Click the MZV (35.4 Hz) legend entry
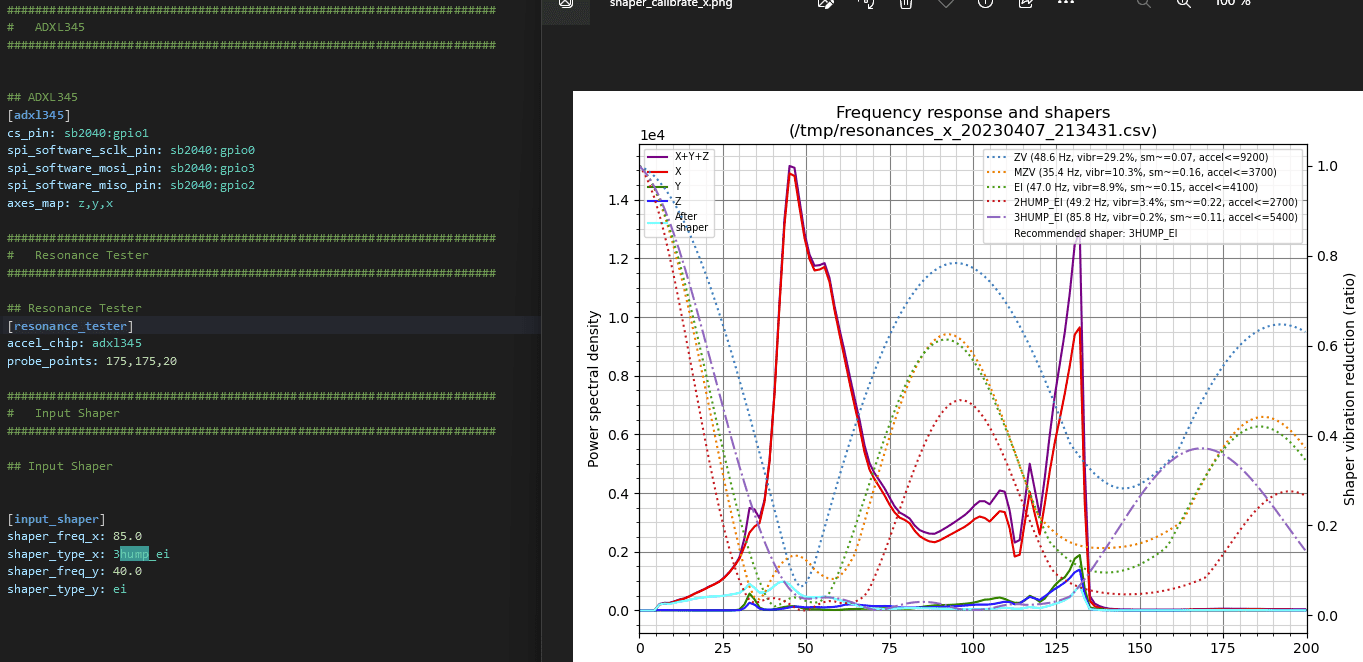The width and height of the screenshot is (1363, 662). point(1131,172)
